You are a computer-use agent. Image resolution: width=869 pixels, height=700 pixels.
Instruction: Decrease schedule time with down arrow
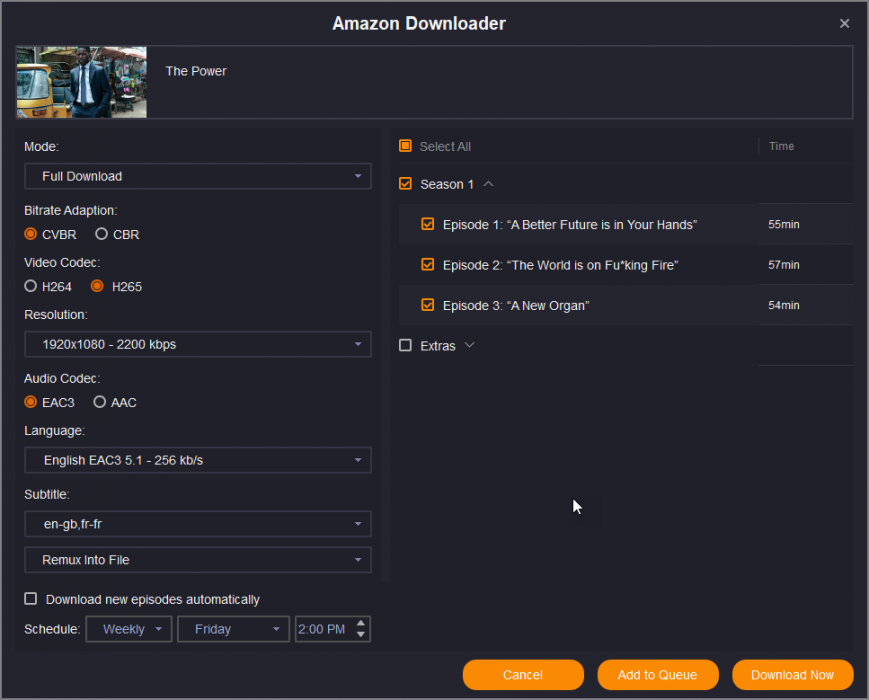[x=361, y=634]
